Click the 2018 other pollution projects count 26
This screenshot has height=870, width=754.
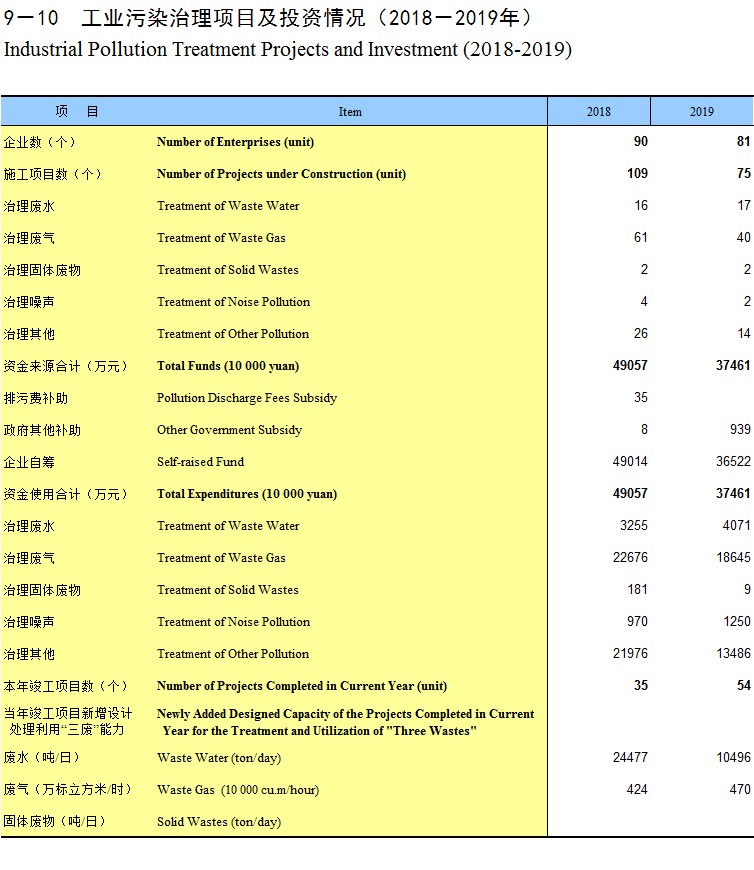click(x=641, y=334)
